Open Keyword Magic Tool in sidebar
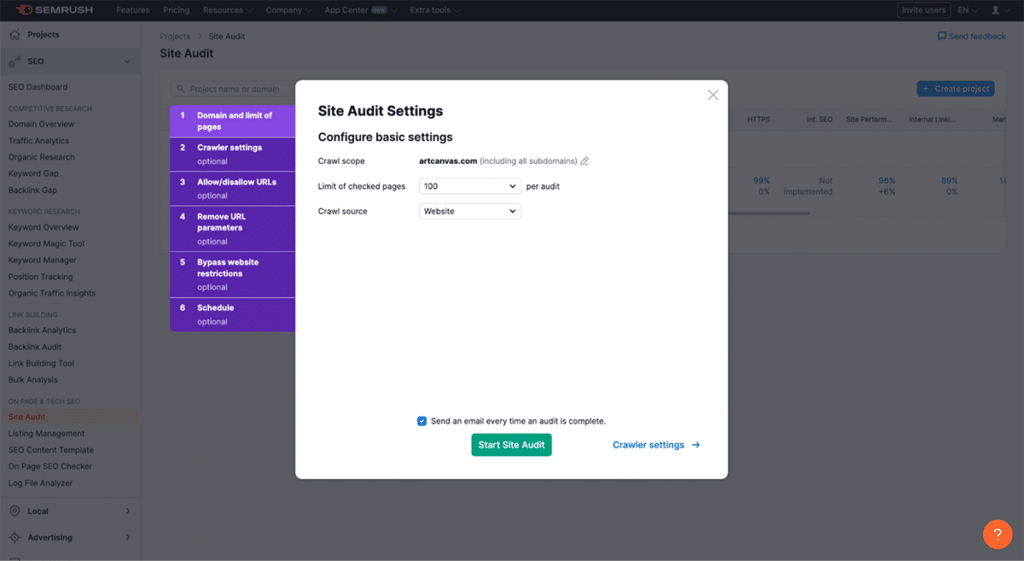Image resolution: width=1024 pixels, height=561 pixels. coord(46,244)
